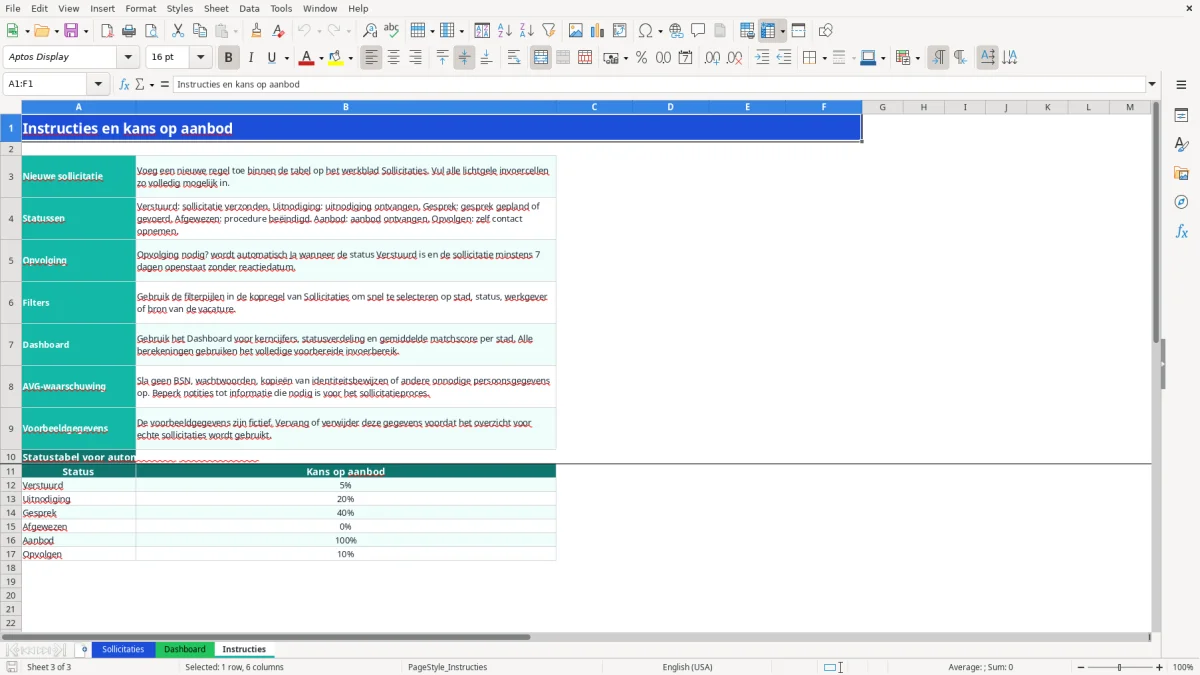Image resolution: width=1200 pixels, height=675 pixels.
Task: Open the Sheet menu
Action: click(x=217, y=8)
